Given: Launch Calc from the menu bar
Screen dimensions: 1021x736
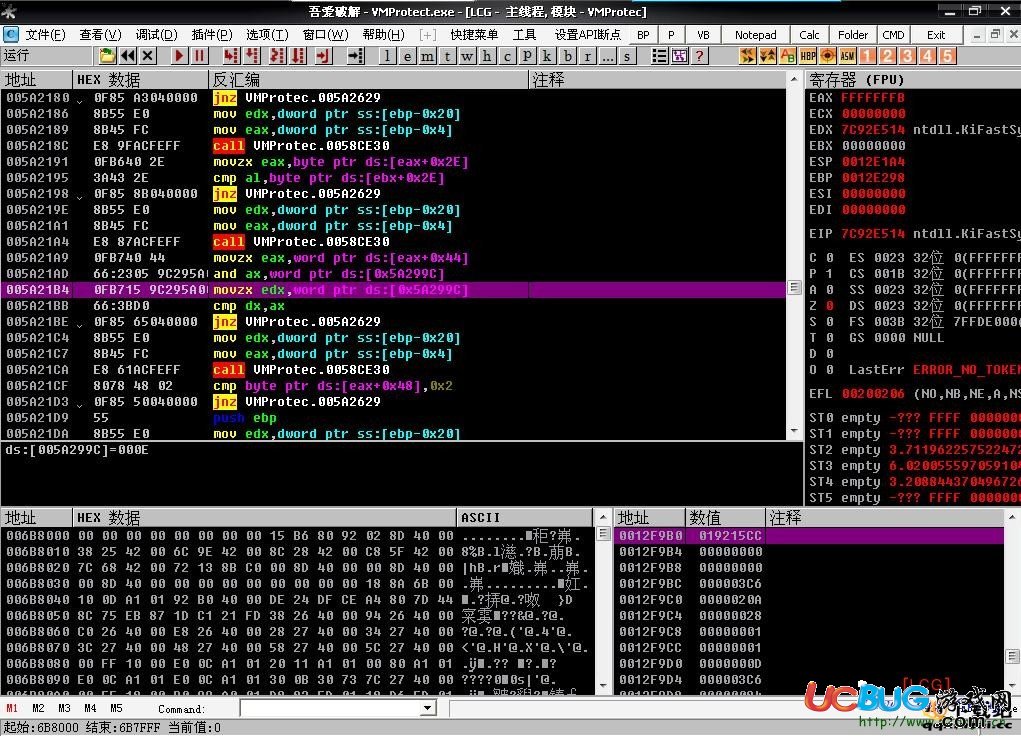Looking at the screenshot, I should coord(809,35).
